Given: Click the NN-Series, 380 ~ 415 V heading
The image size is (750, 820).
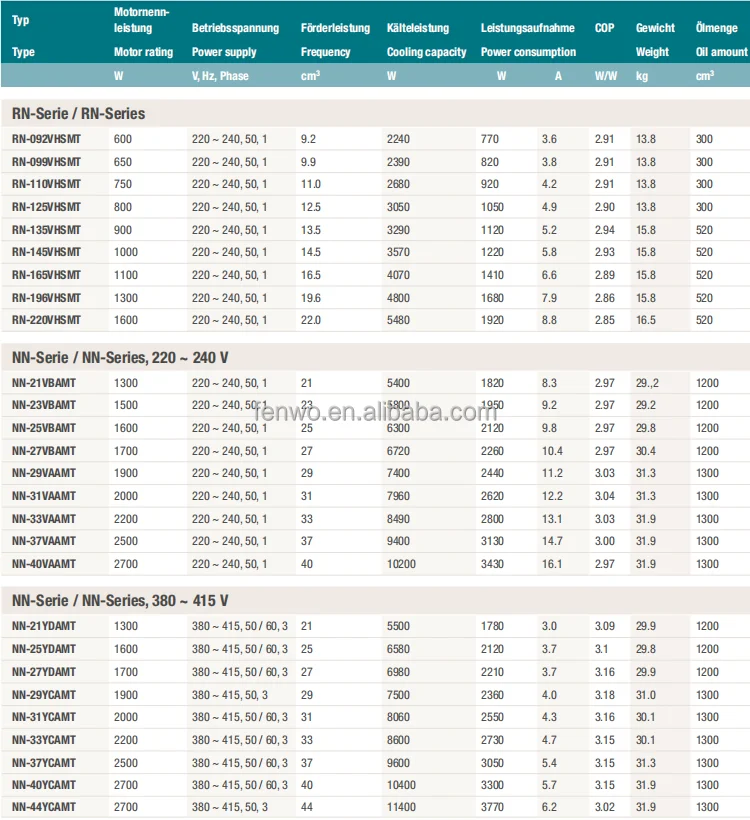Looking at the screenshot, I should click(x=120, y=601).
